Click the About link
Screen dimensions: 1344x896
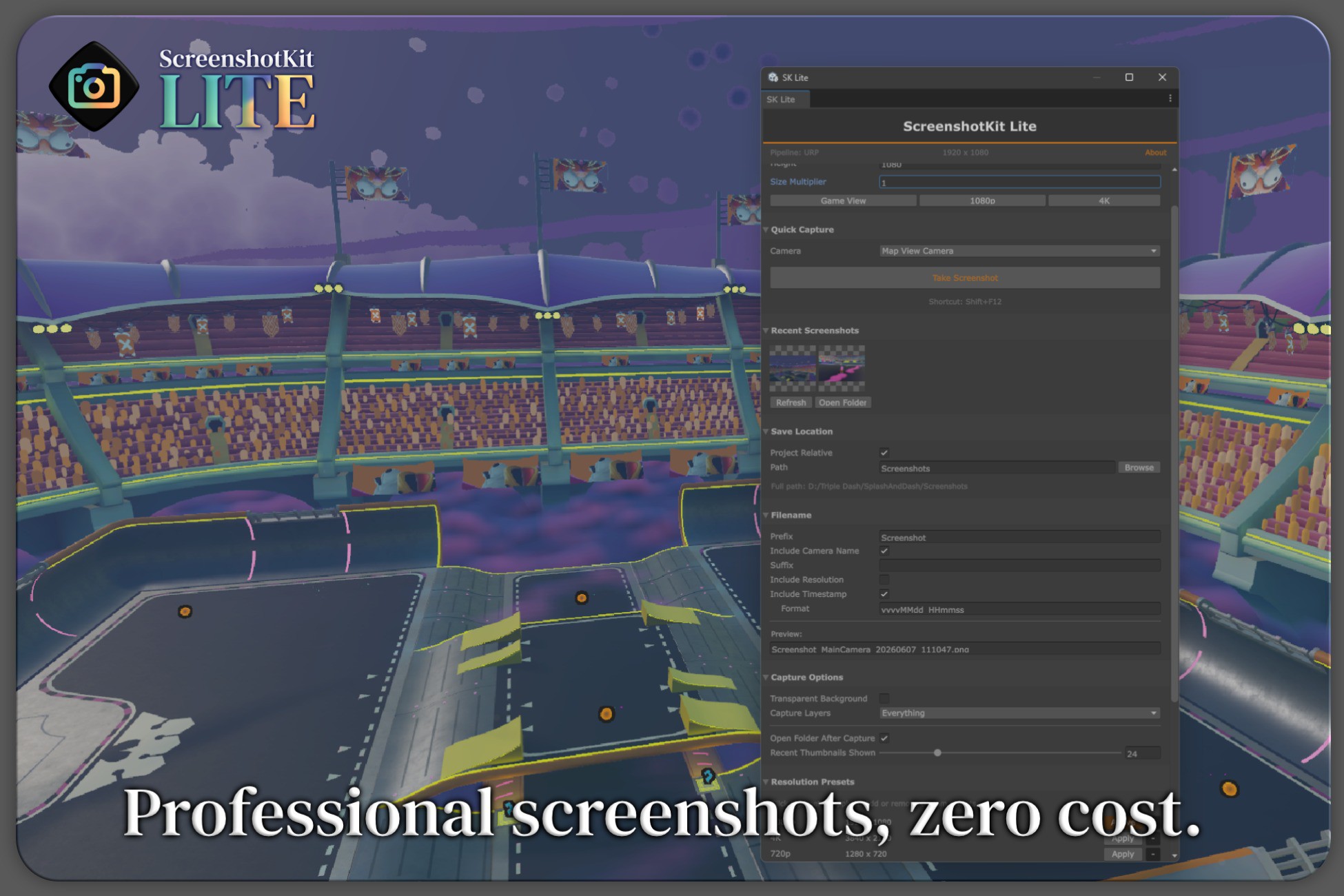click(x=1155, y=152)
